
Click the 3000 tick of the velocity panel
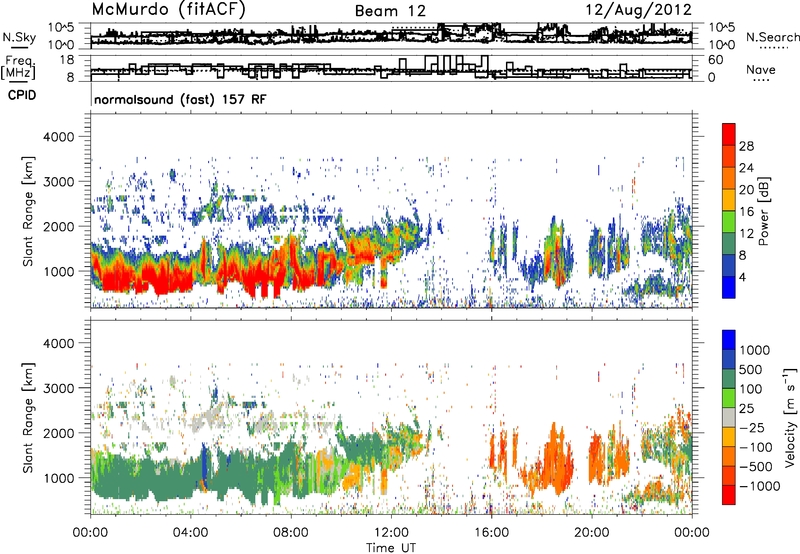[x=59, y=388]
